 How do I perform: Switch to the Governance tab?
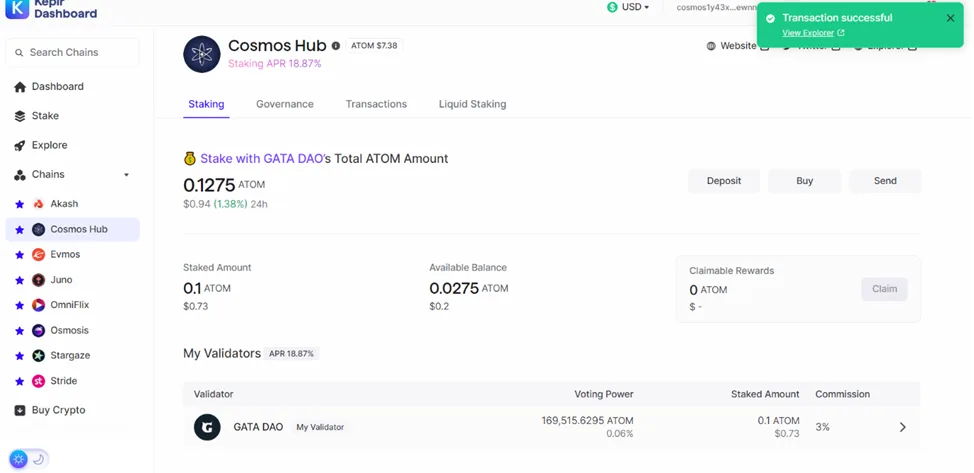pos(284,104)
